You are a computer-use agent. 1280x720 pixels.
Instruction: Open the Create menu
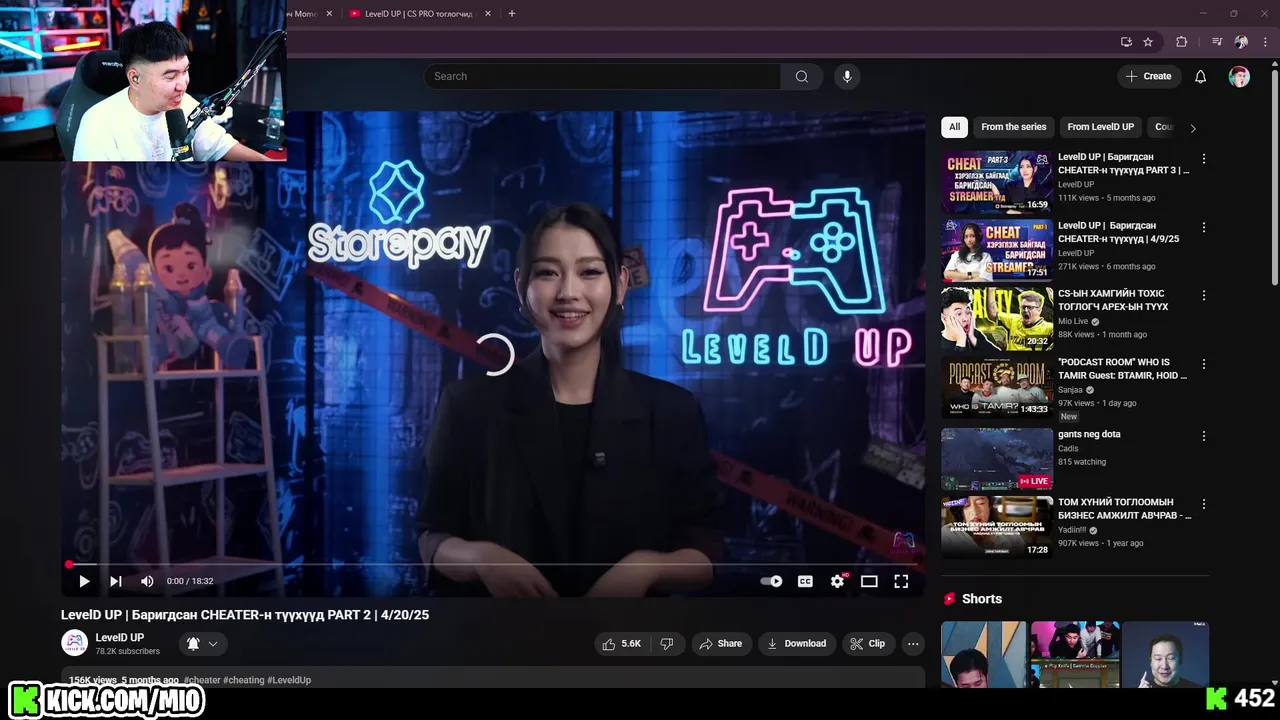[1148, 76]
